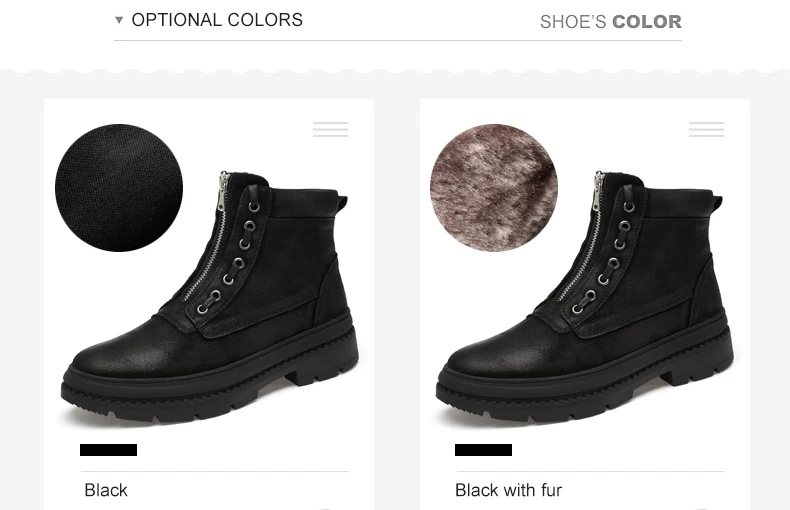Click the zipper pull on right boot

(x=598, y=192)
